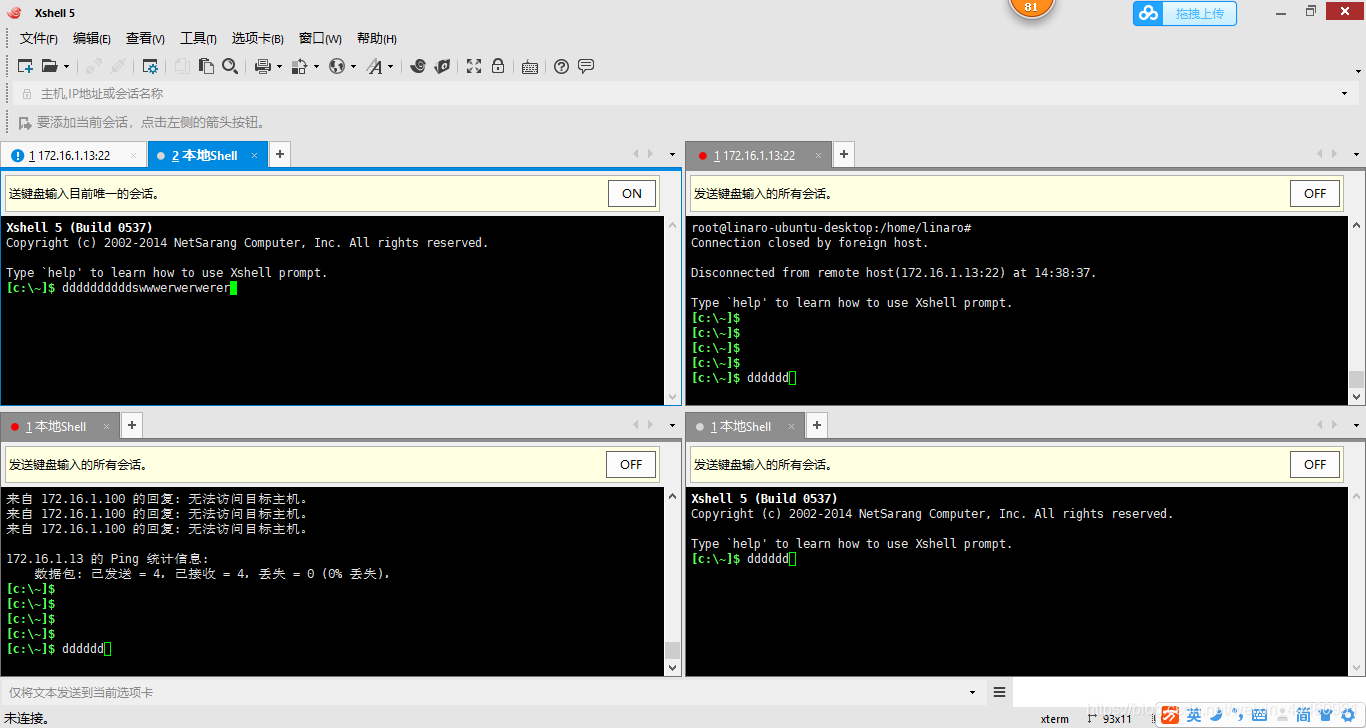The width and height of the screenshot is (1366, 728).
Task: Launch Xftp via the swirl icon
Action: [x=418, y=66]
